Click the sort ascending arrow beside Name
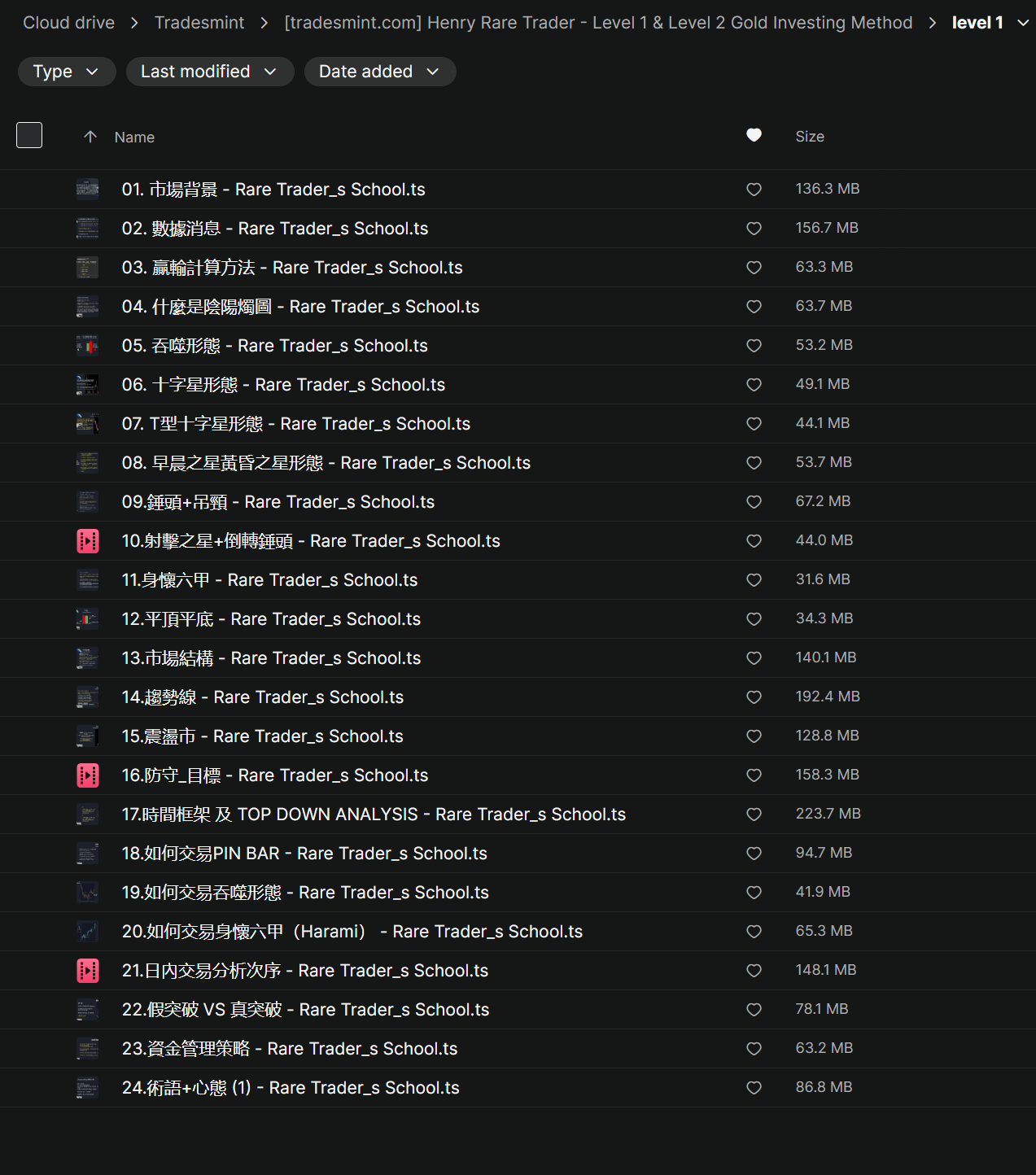 (x=90, y=137)
